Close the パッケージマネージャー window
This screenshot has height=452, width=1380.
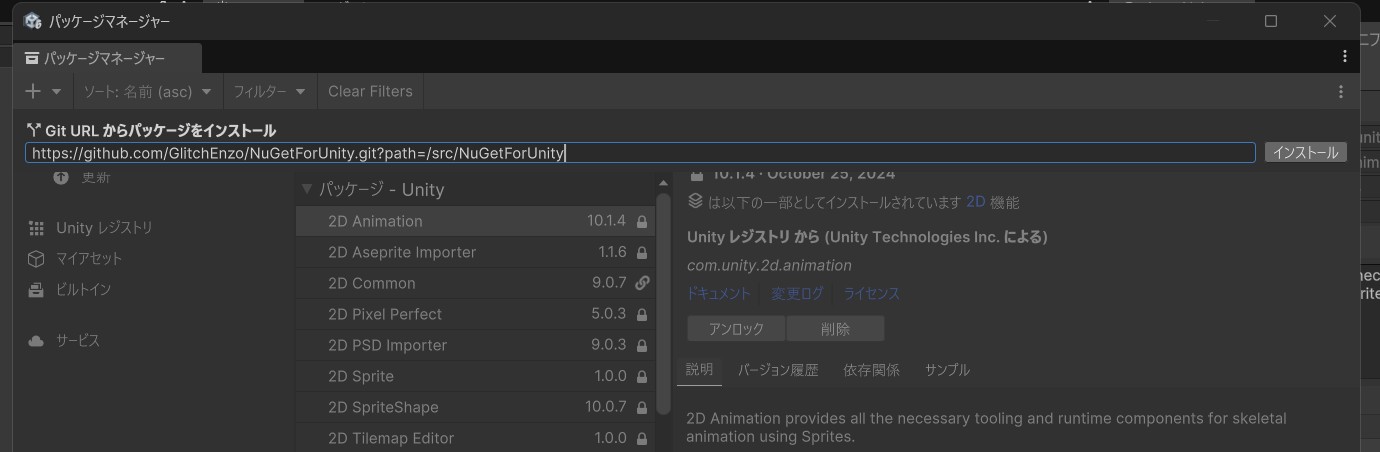point(1329,21)
